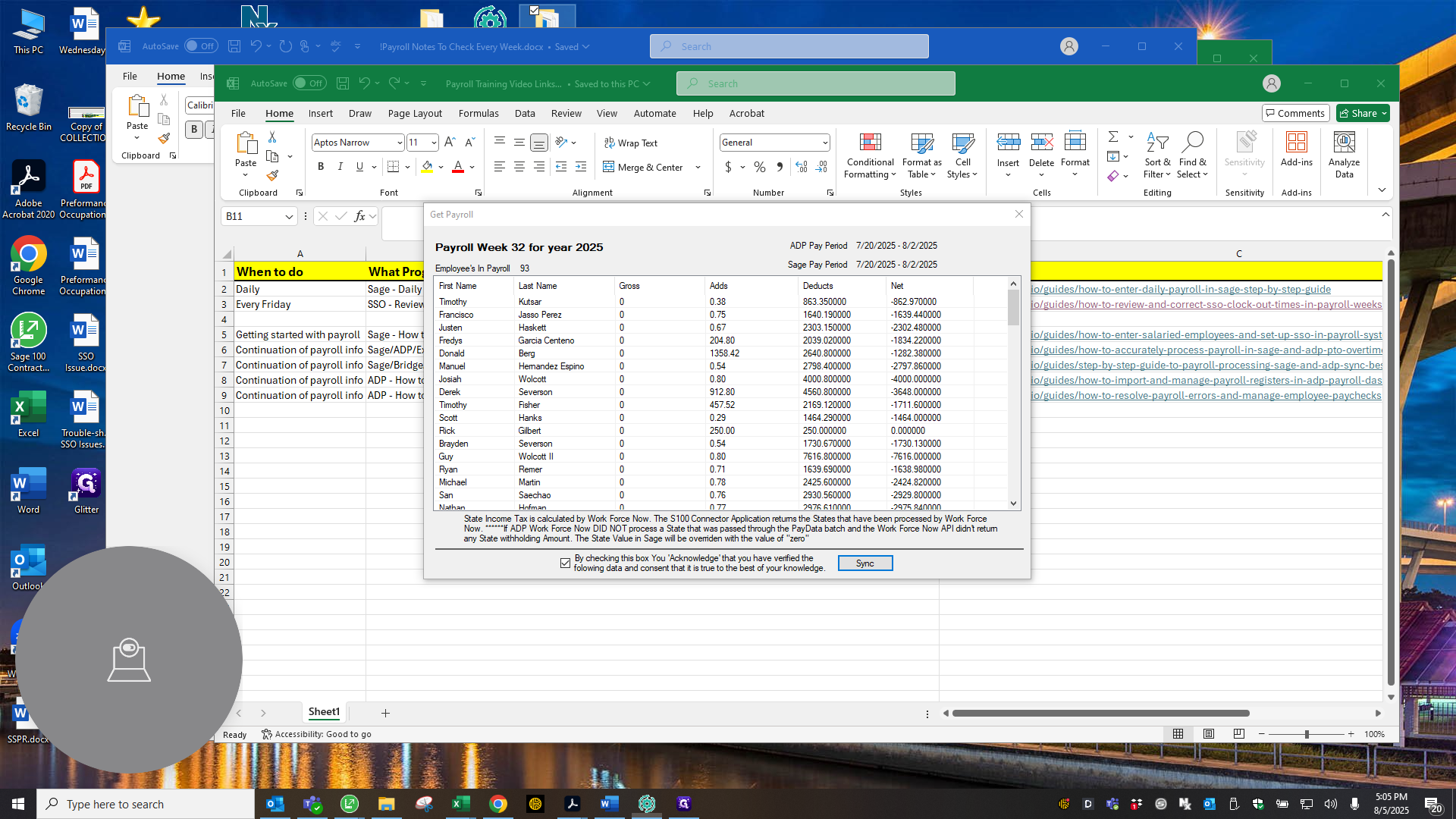1456x819 pixels.
Task: Open Google Chrome from the taskbar
Action: click(497, 804)
